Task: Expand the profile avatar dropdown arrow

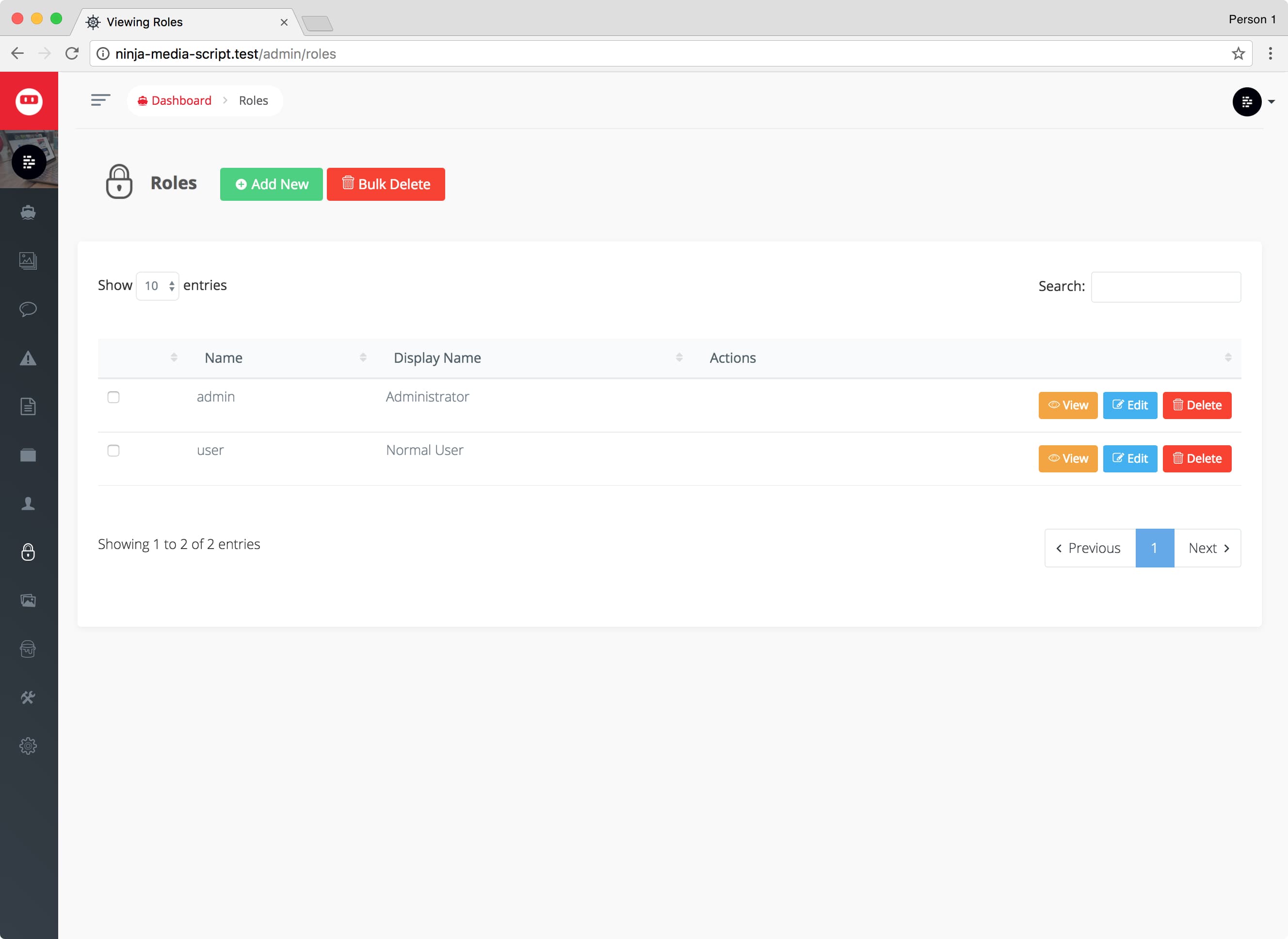Action: 1271,102
